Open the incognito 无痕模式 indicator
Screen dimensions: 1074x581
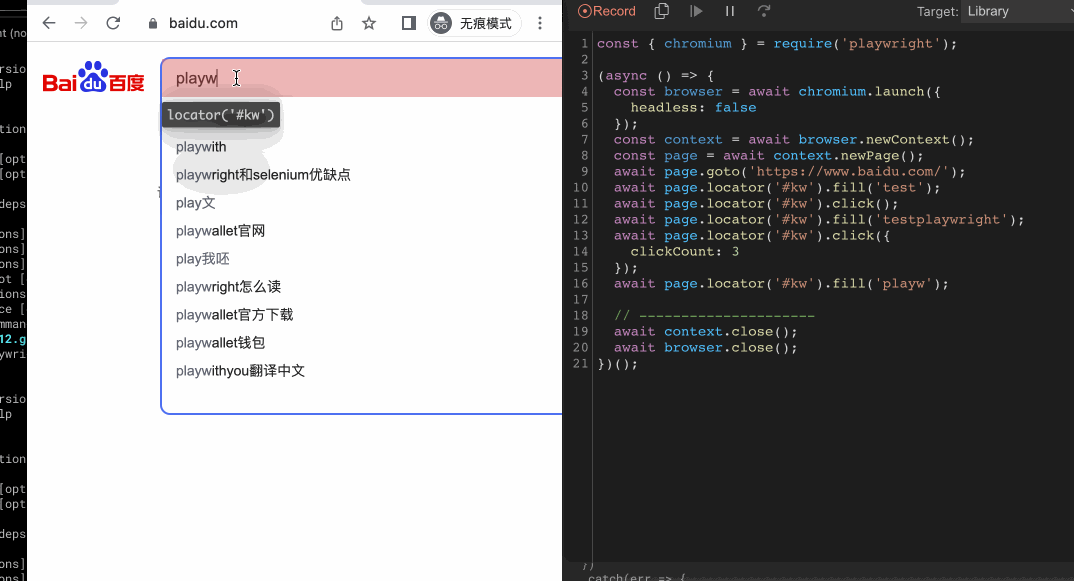coord(474,23)
